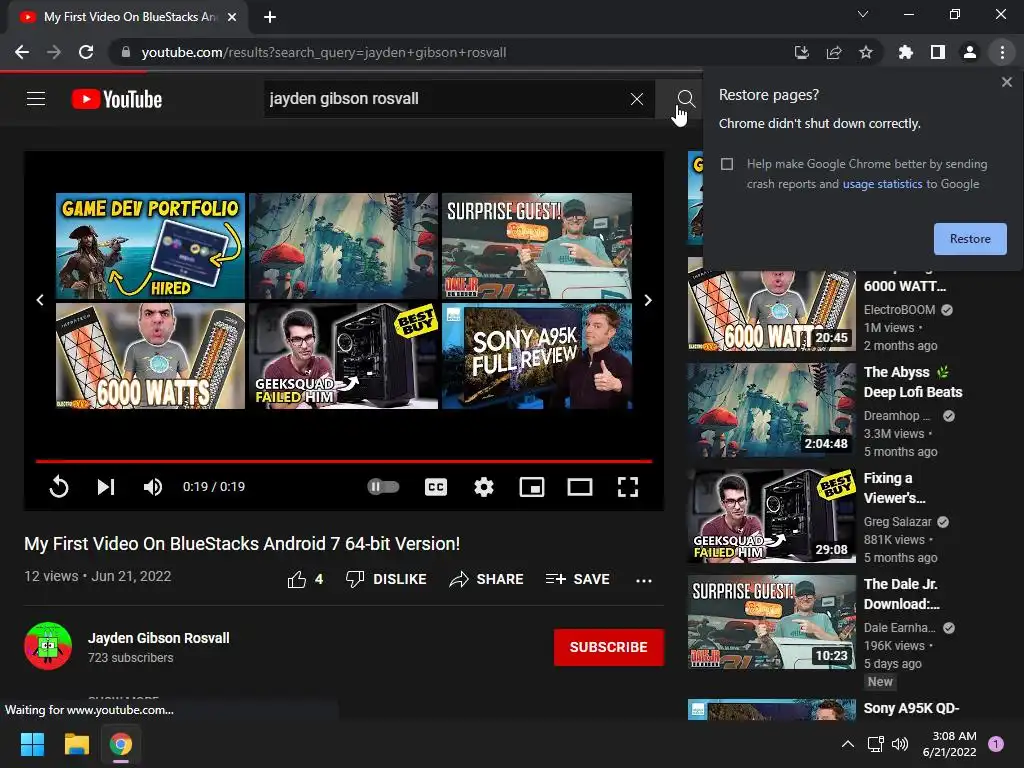The height and width of the screenshot is (768, 1024).
Task: Open the usage statistics link
Action: click(x=882, y=184)
